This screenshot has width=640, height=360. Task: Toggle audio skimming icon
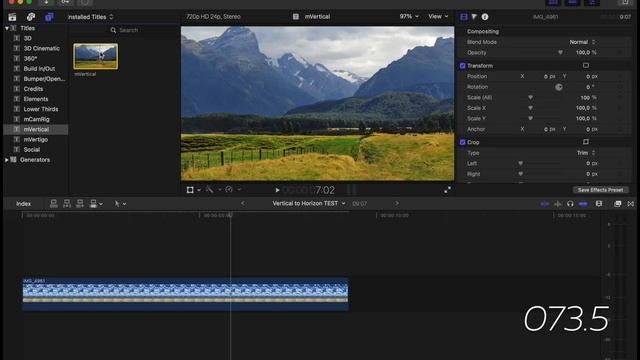click(558, 203)
